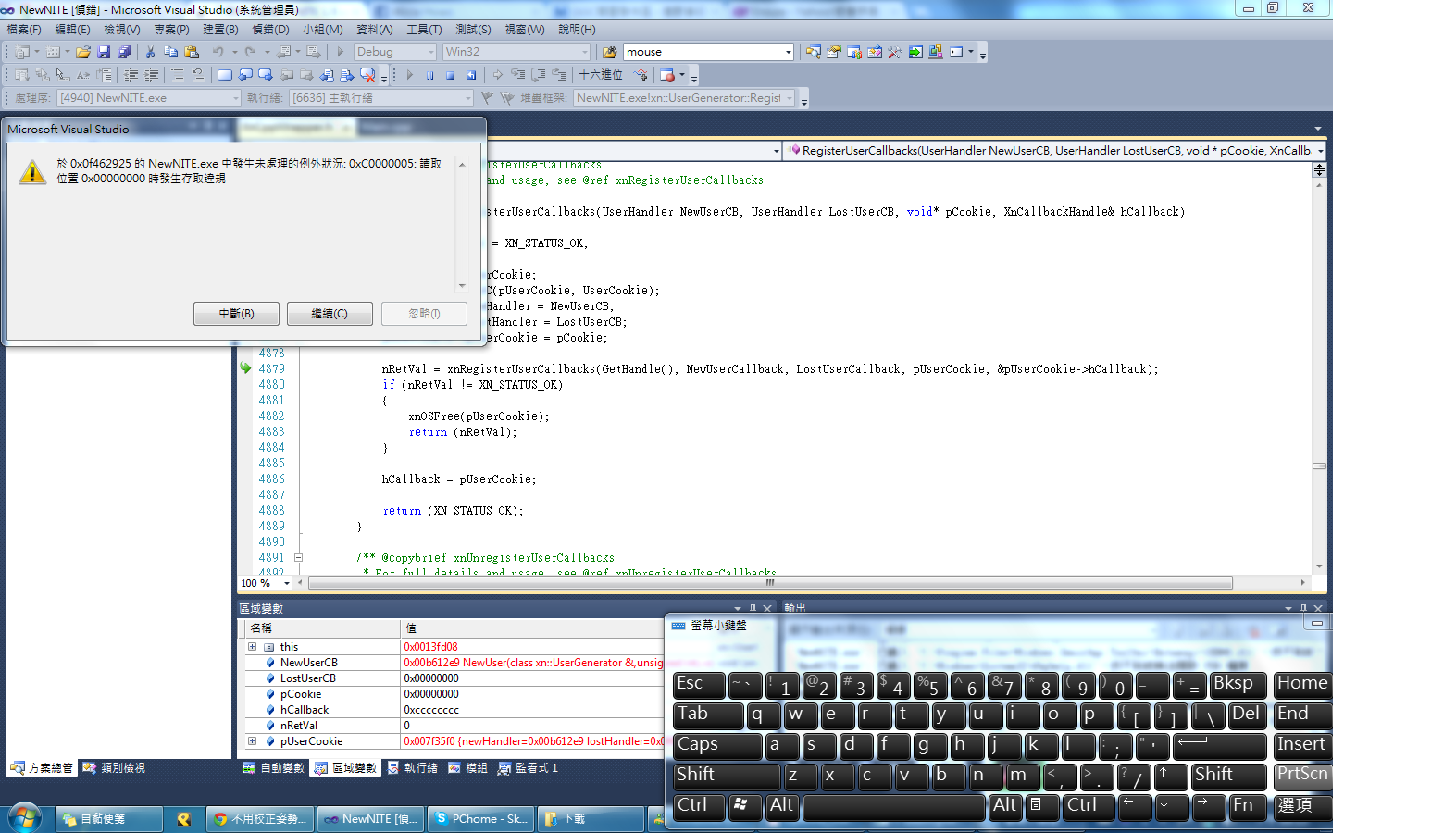Open the process [4940] NewNITE.exe dropdown
Screen dimensions: 1456x833
coord(236,98)
